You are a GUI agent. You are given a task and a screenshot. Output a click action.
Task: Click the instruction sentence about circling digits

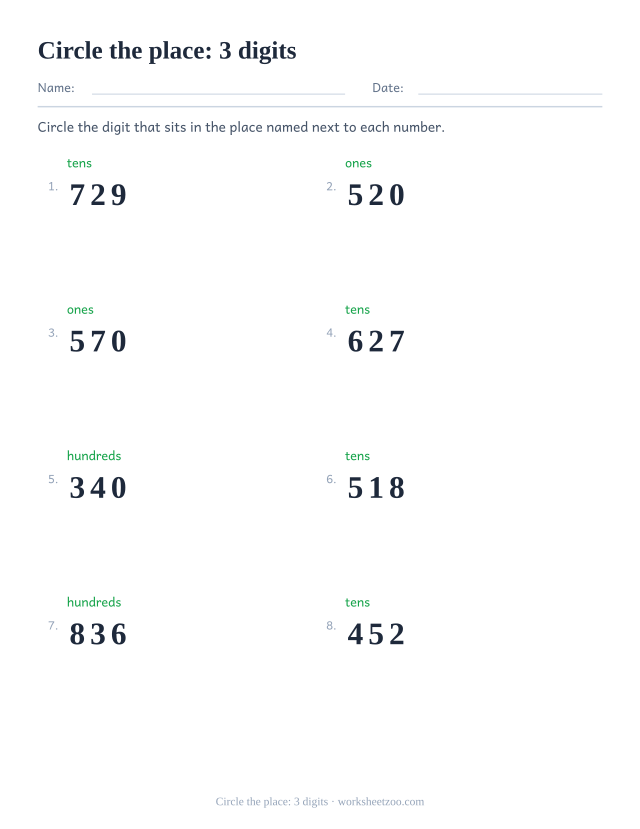click(241, 127)
